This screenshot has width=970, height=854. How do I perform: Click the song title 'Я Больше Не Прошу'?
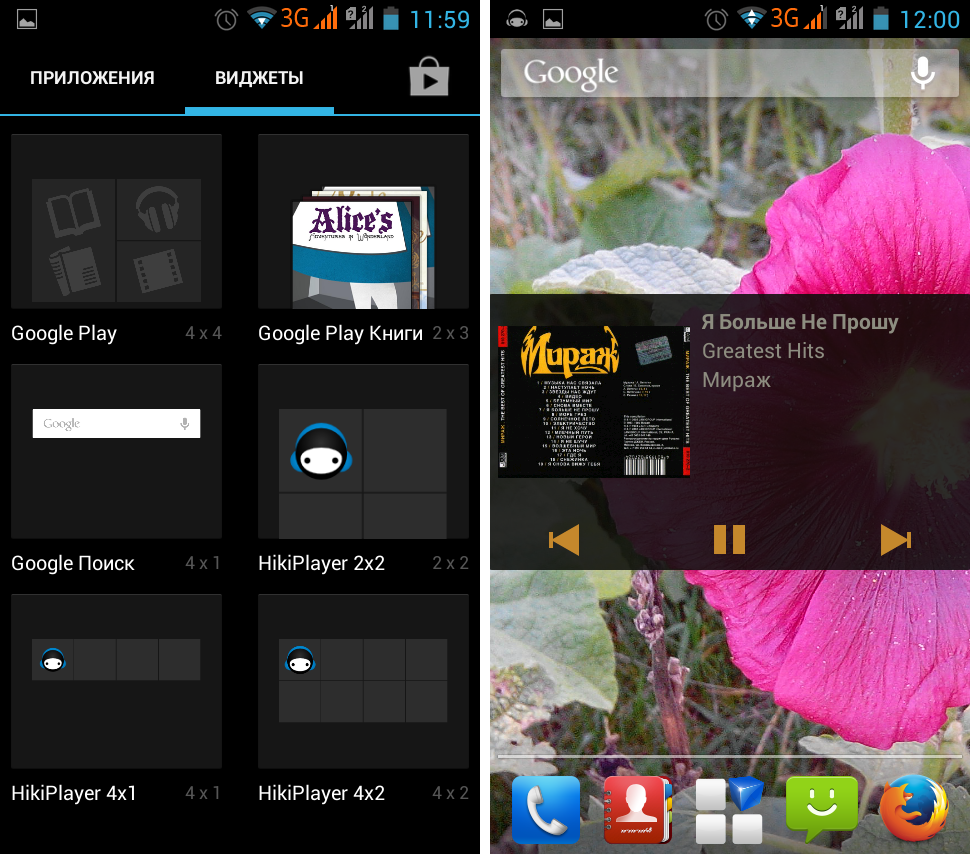pos(800,322)
